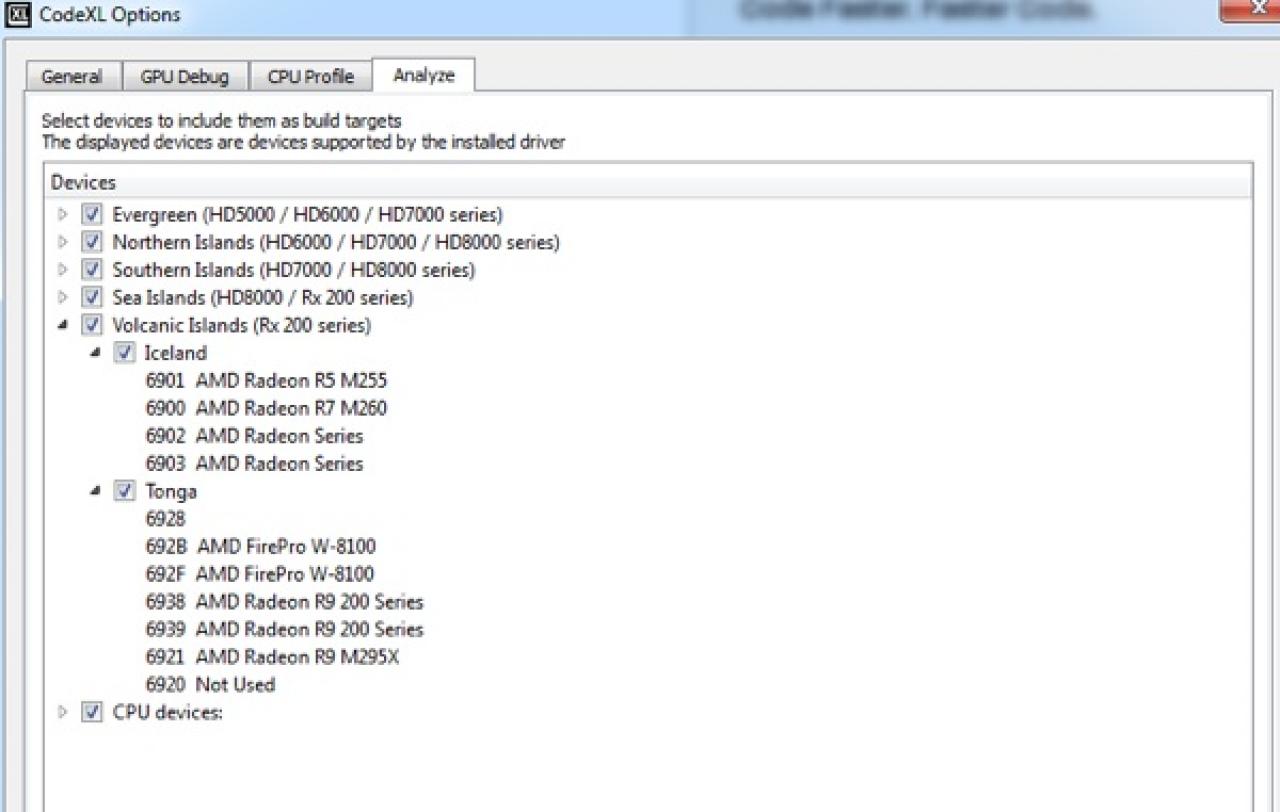Toggle the Tonga checkbox
The image size is (1280, 812).
pyautogui.click(x=124, y=491)
